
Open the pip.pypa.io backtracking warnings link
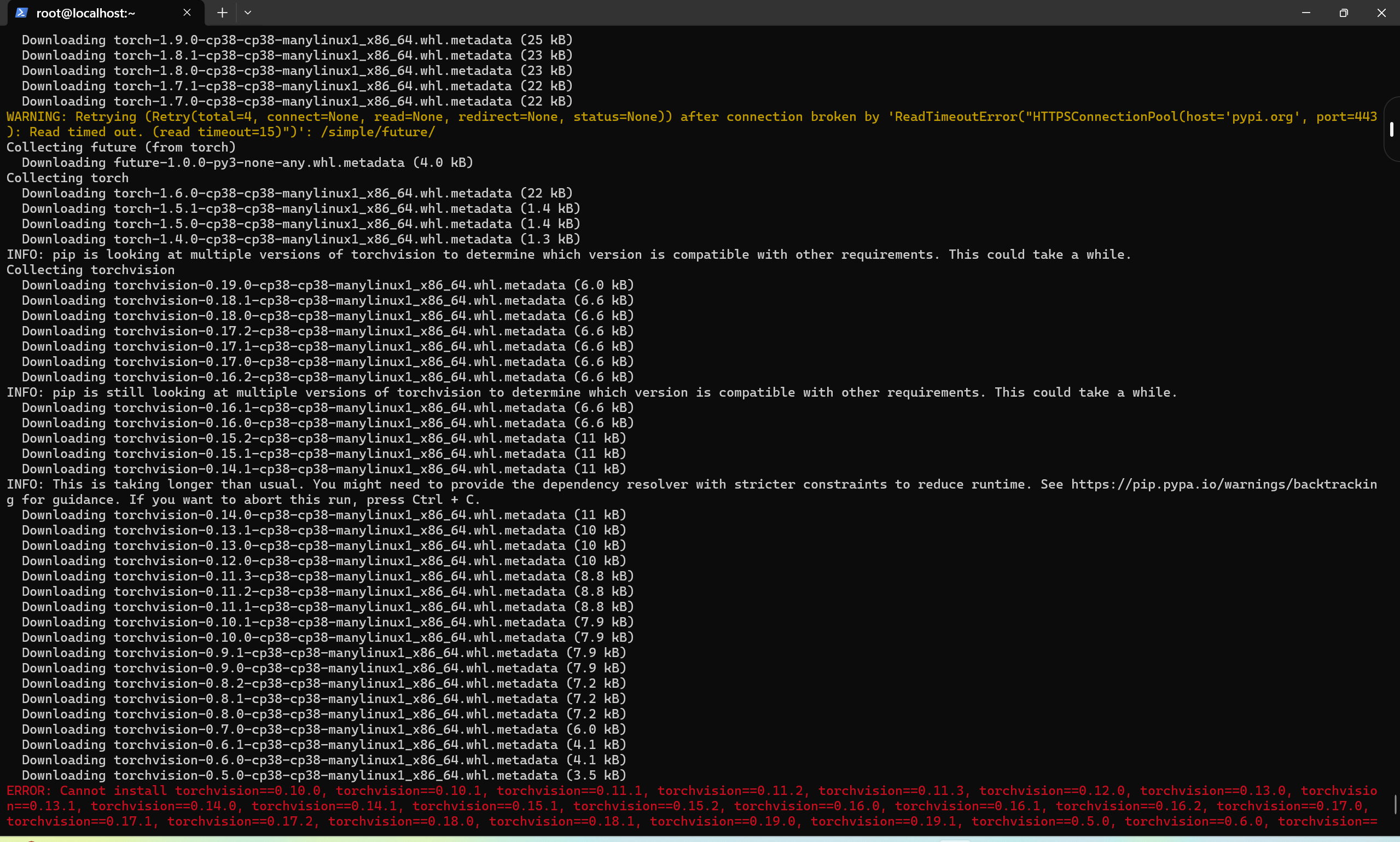tap(1224, 484)
